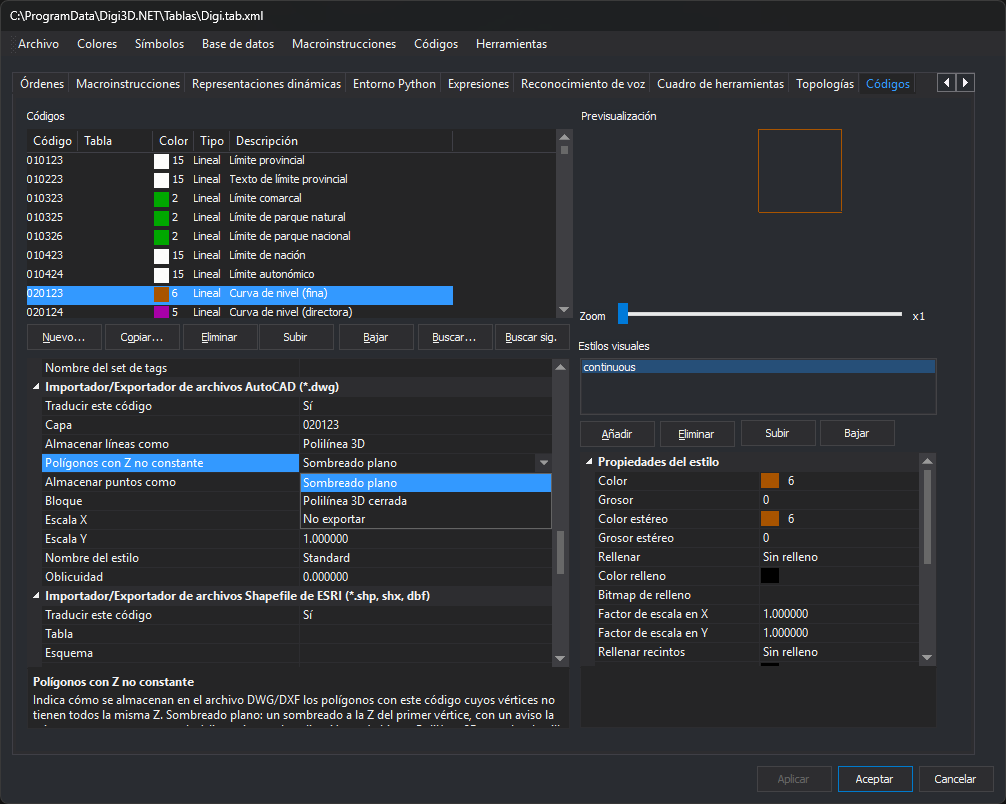This screenshot has width=1006, height=804.
Task: Click the Nuevo... button
Action: [x=64, y=338]
